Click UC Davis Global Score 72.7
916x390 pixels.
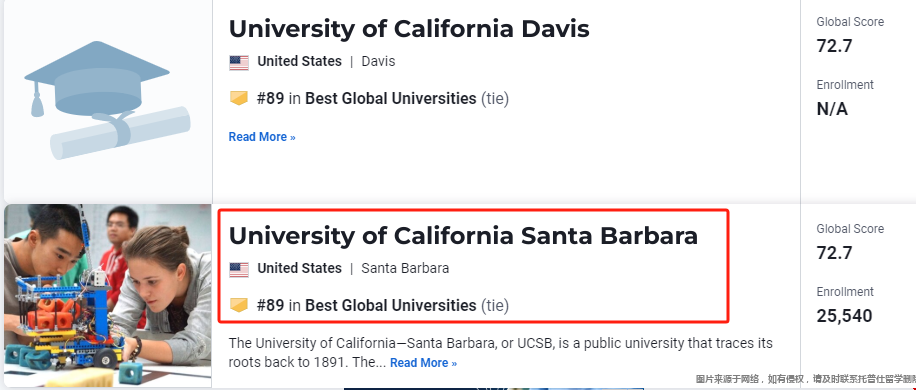[x=834, y=46]
